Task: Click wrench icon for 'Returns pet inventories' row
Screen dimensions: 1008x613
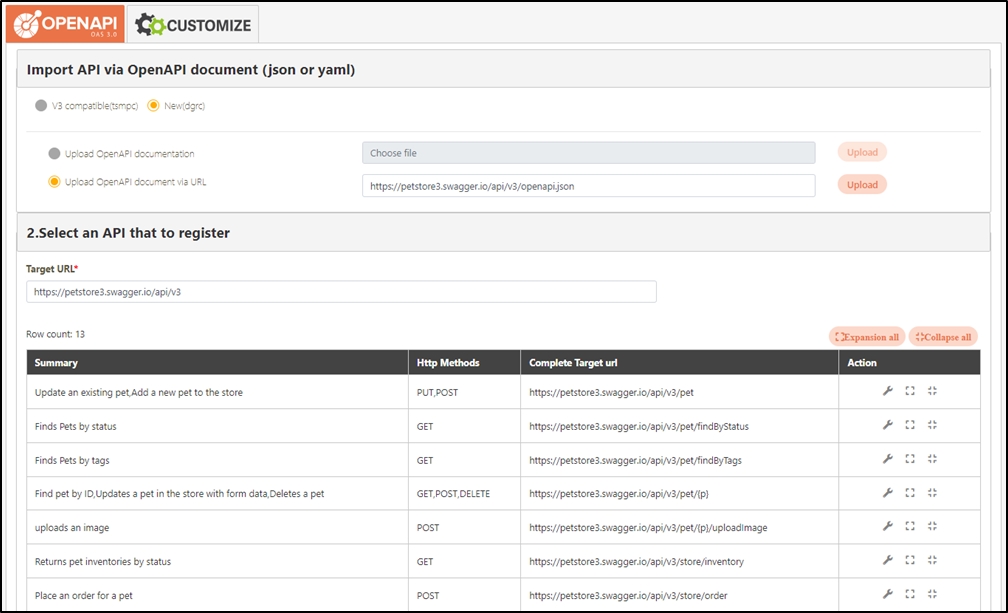Action: pyautogui.click(x=887, y=560)
